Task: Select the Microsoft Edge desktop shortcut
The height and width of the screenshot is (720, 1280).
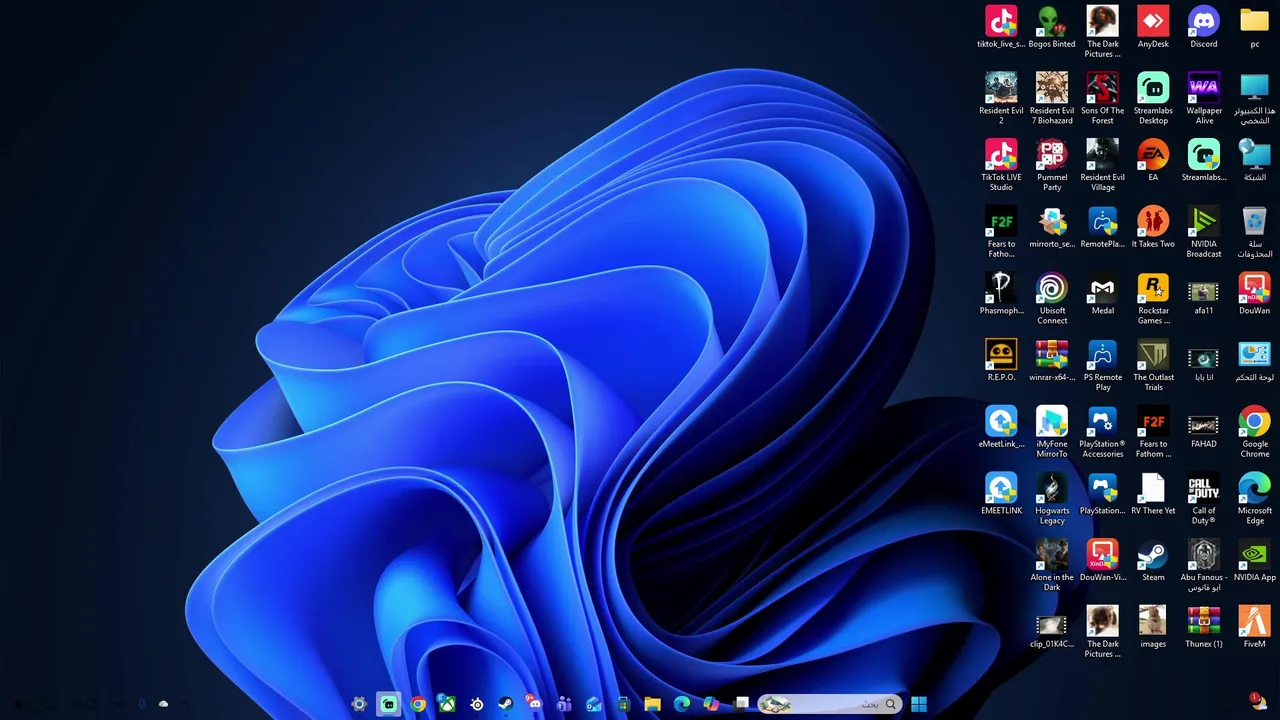Action: click(x=1255, y=499)
